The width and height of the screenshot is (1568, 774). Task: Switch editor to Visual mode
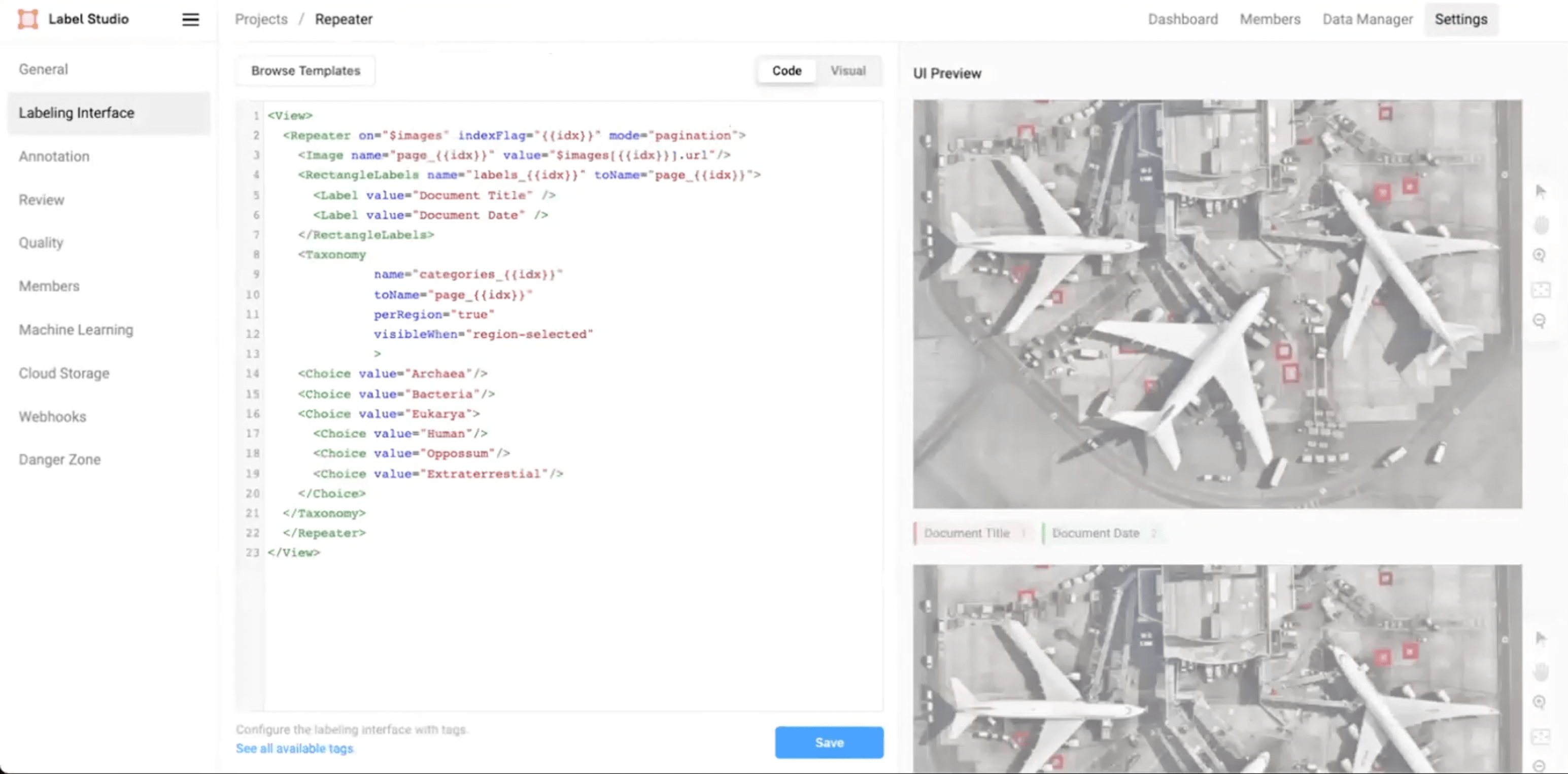848,71
